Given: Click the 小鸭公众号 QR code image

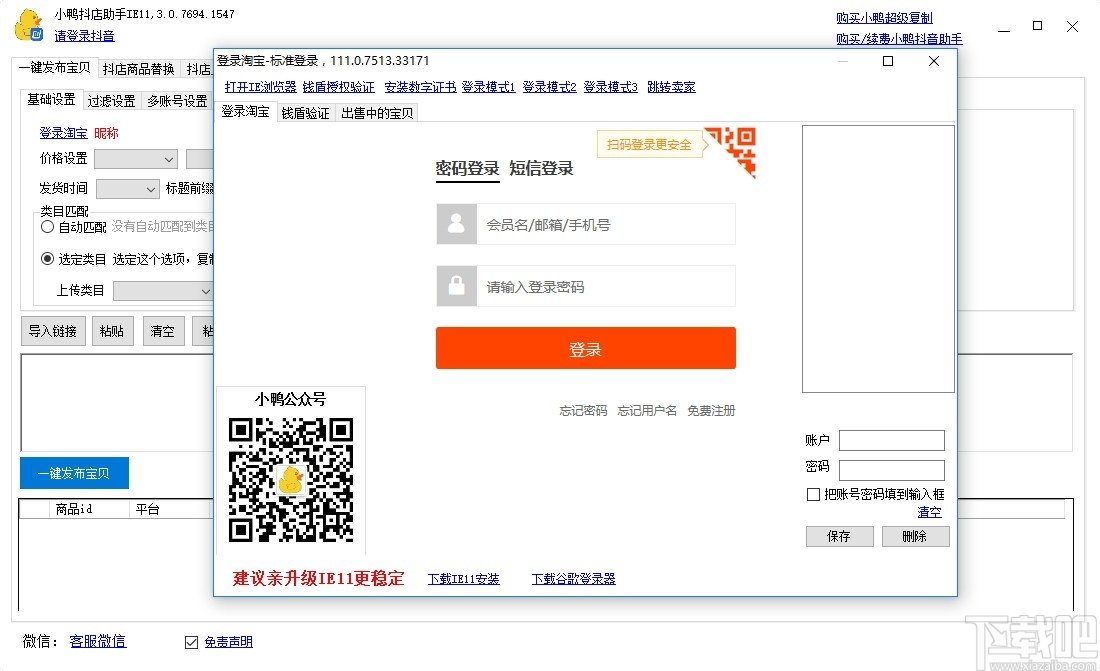Looking at the screenshot, I should (291, 480).
